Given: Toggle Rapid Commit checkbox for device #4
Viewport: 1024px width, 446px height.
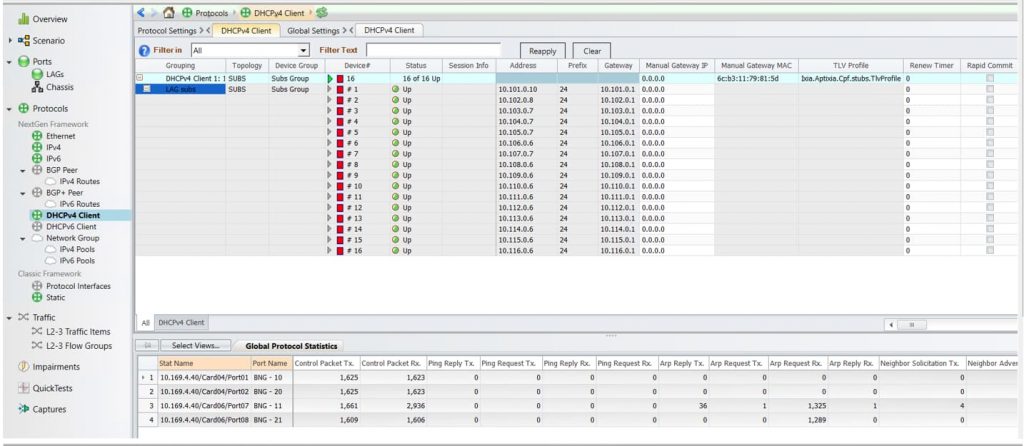Looking at the screenshot, I should tap(990, 121).
